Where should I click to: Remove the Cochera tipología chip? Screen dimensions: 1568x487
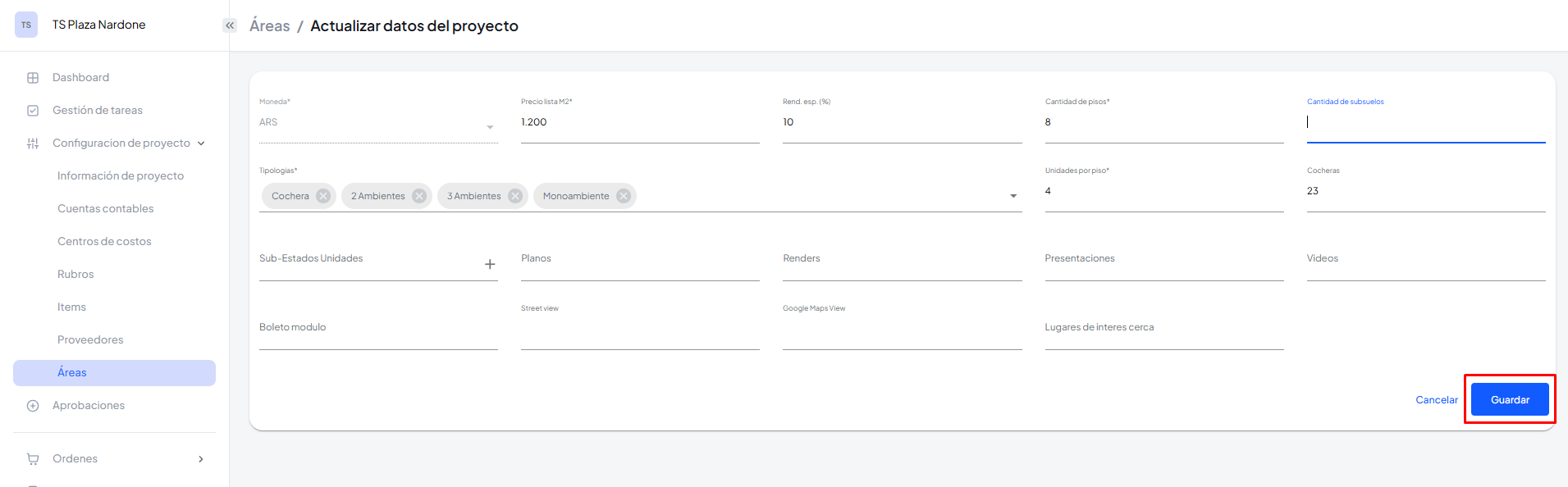[323, 196]
